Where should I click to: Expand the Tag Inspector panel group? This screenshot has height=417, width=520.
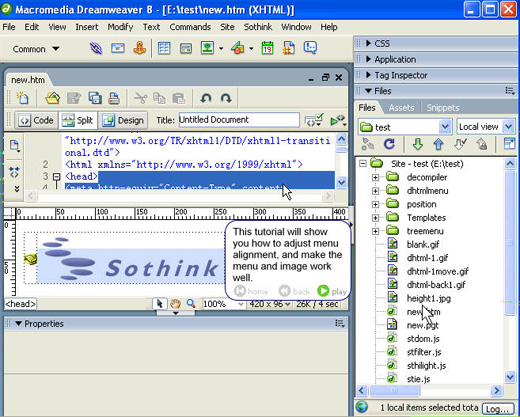pyautogui.click(x=368, y=75)
